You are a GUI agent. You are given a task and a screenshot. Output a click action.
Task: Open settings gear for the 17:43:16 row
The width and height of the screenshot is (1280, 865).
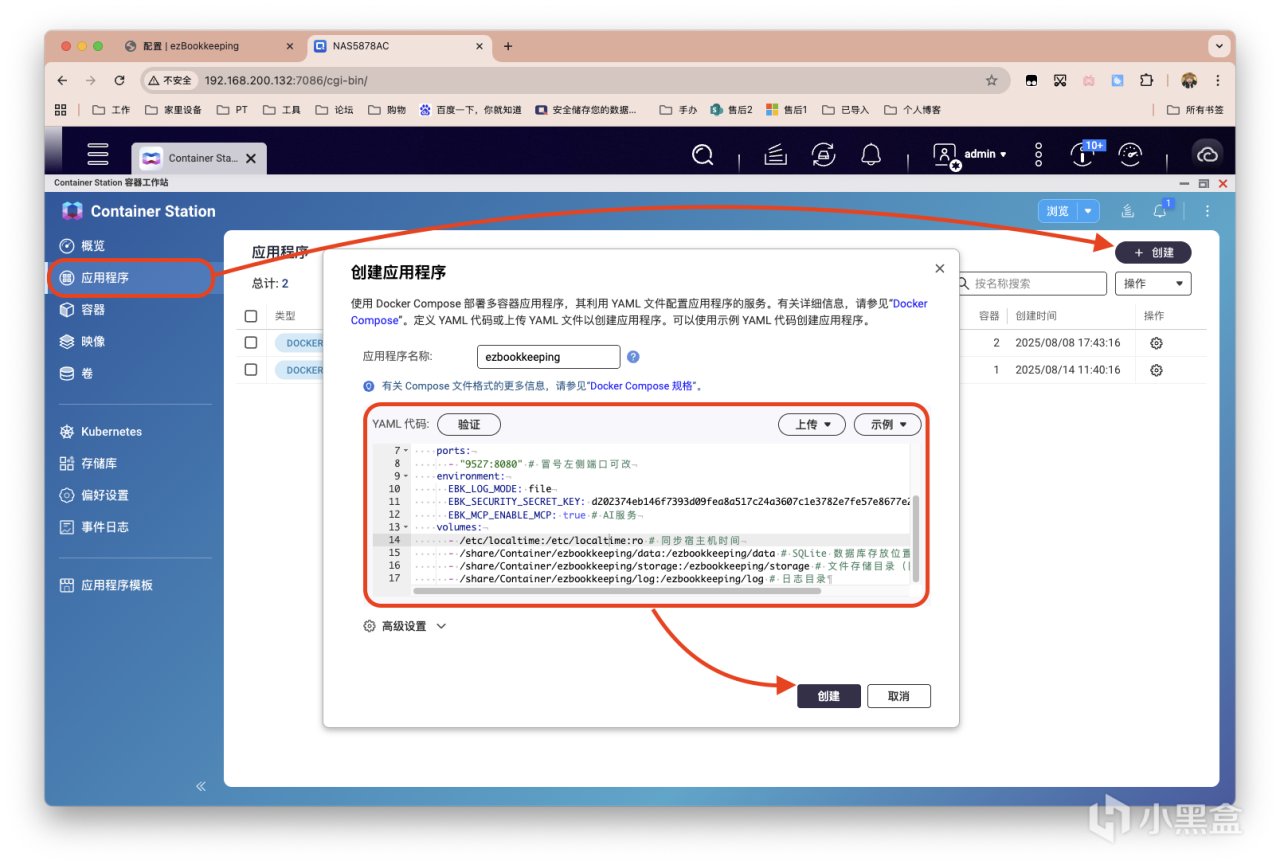(1156, 343)
